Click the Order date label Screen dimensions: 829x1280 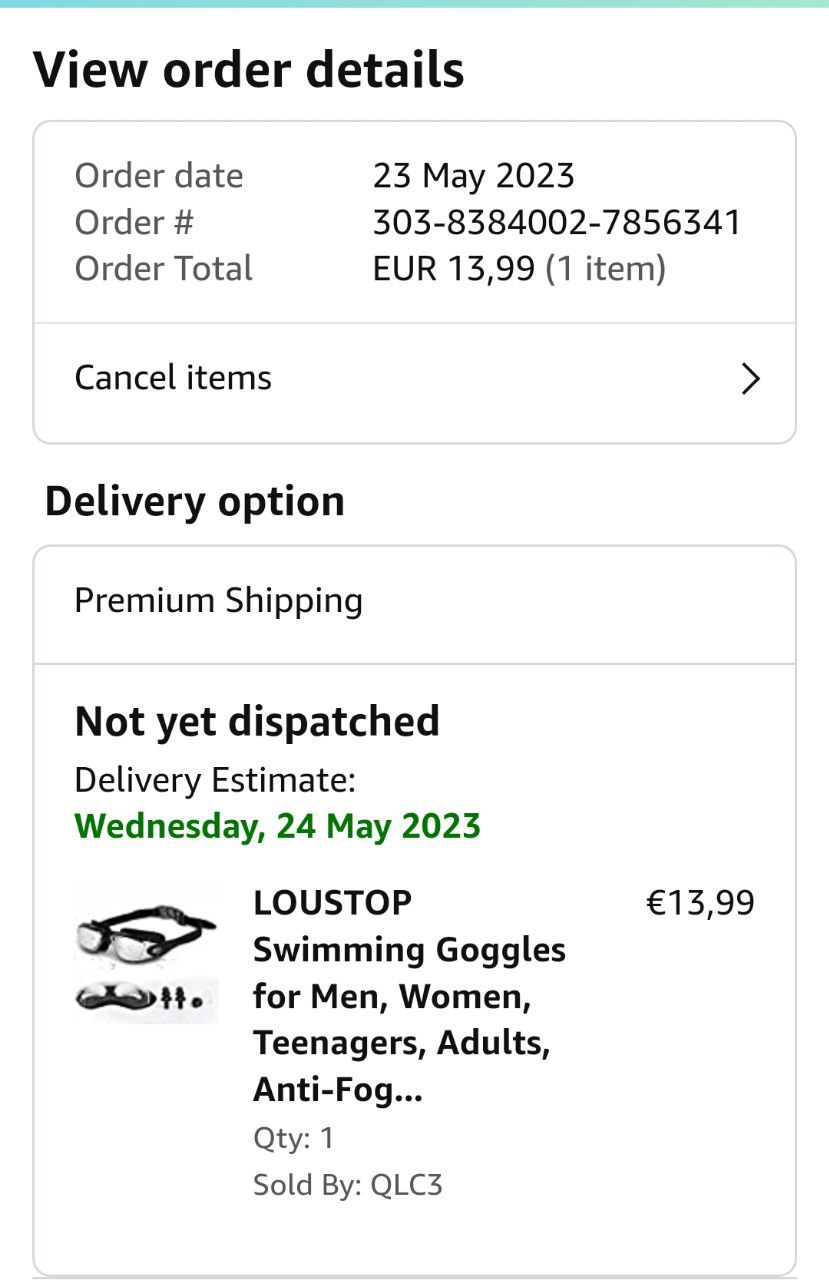coord(159,176)
